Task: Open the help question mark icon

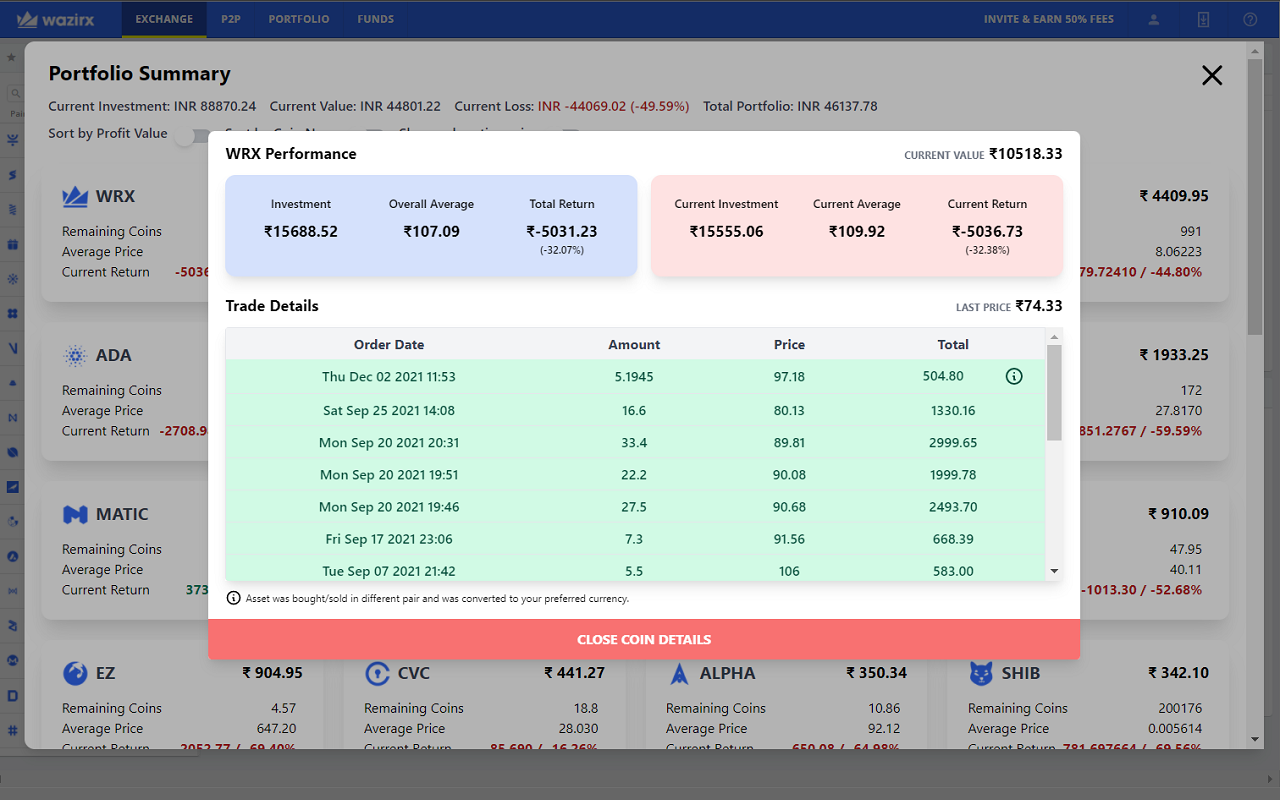Action: tap(1250, 19)
